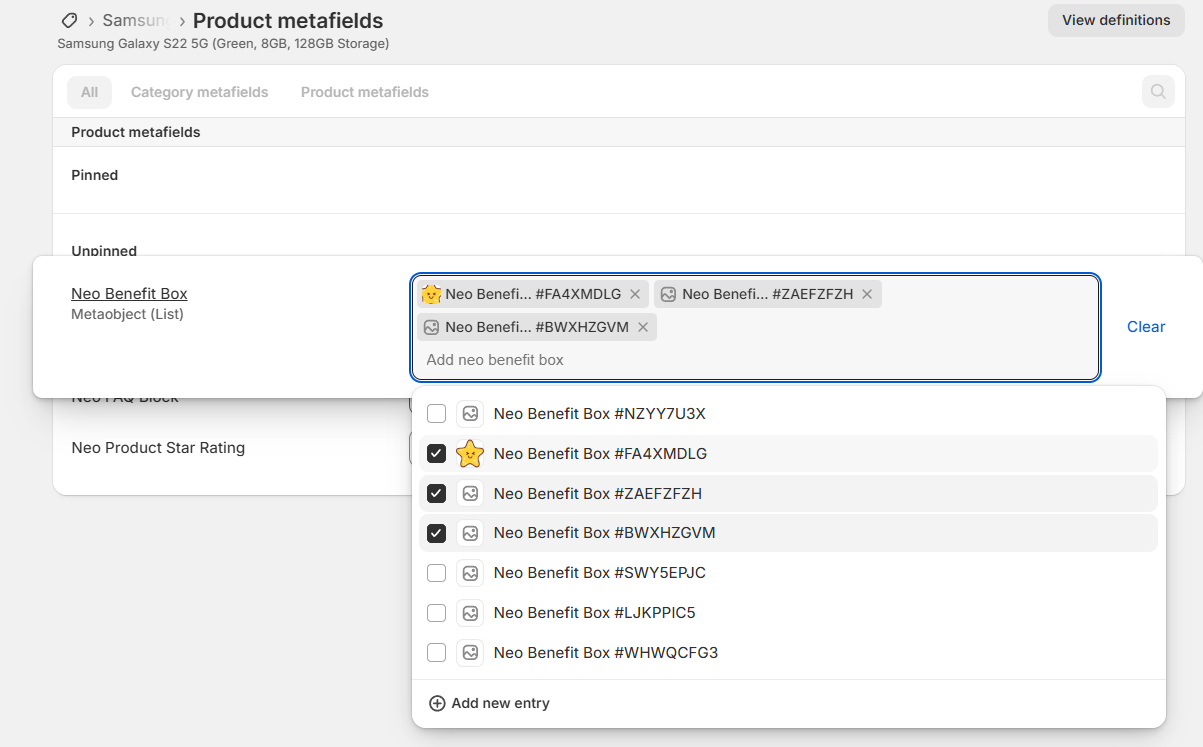The width and height of the screenshot is (1203, 747).
Task: Select the Neo Benefit Box #WHWQCFG3 label text
Action: pos(606,653)
